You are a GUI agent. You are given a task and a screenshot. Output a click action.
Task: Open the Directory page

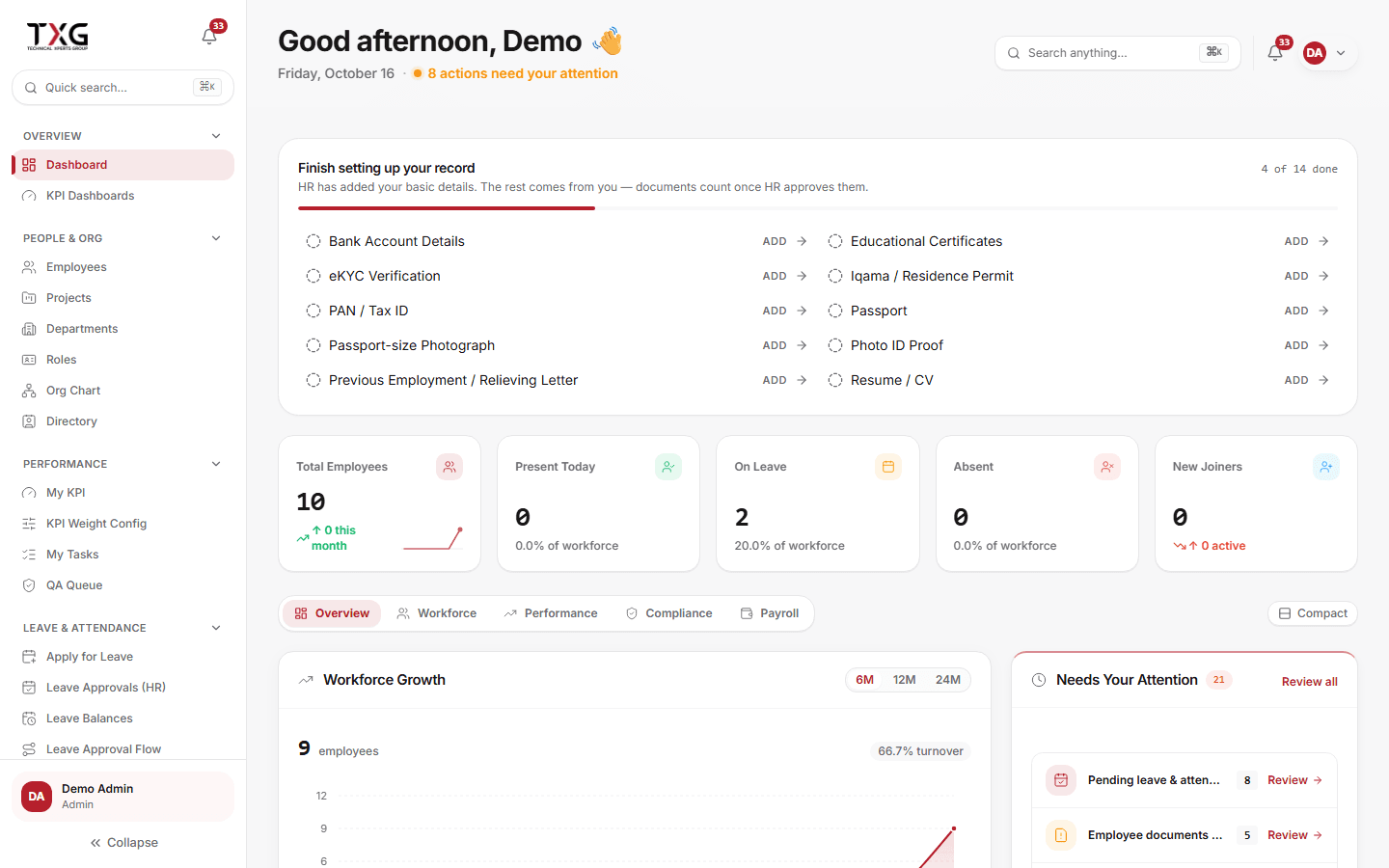coord(123,421)
